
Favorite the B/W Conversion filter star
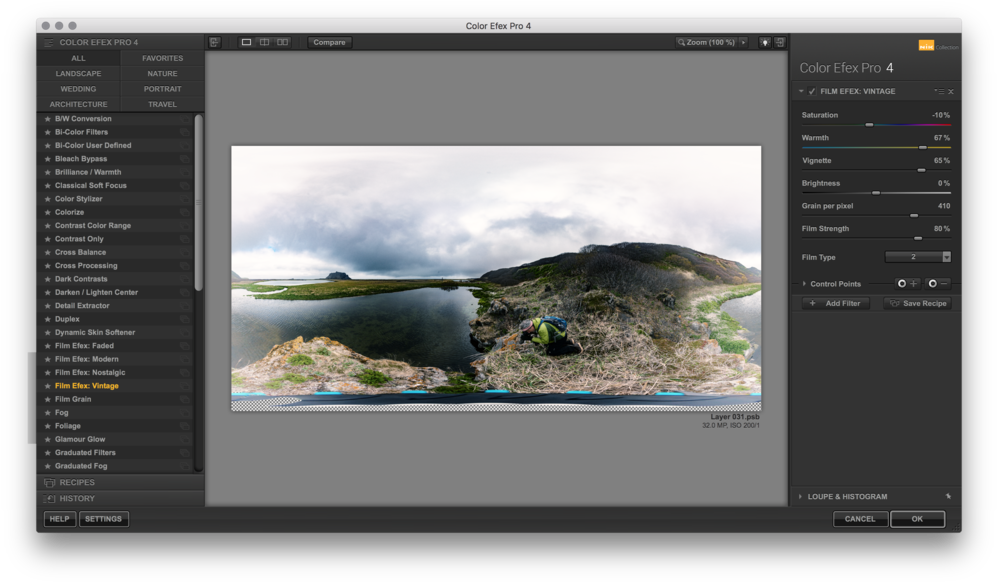pos(47,119)
